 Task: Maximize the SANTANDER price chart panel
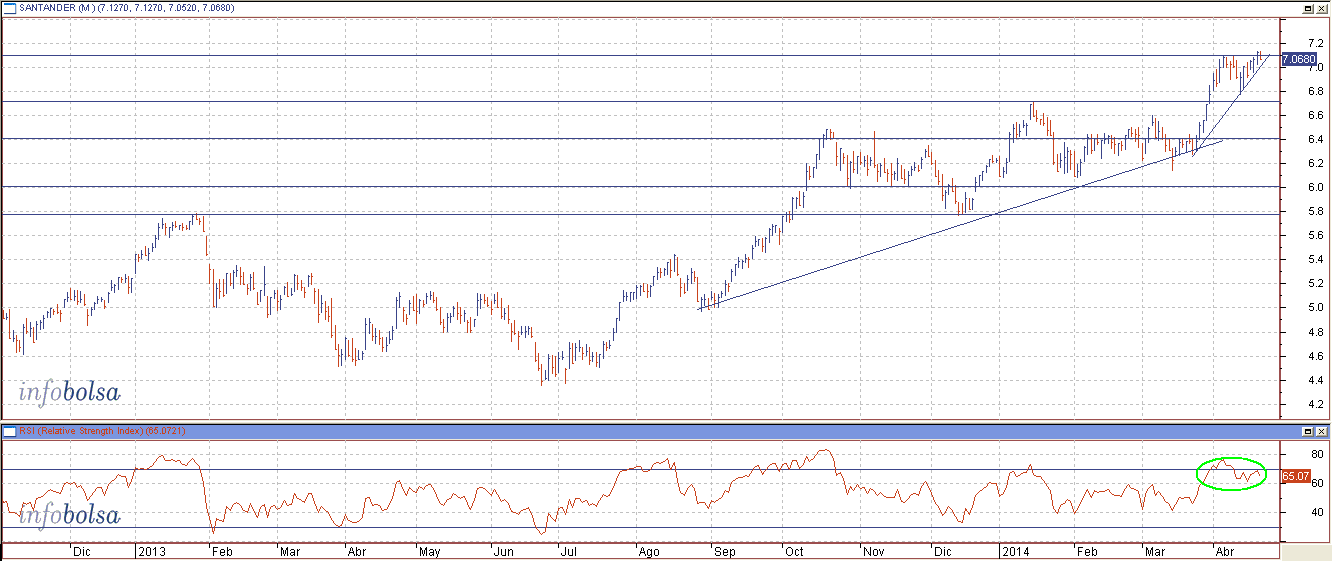pos(1307,8)
